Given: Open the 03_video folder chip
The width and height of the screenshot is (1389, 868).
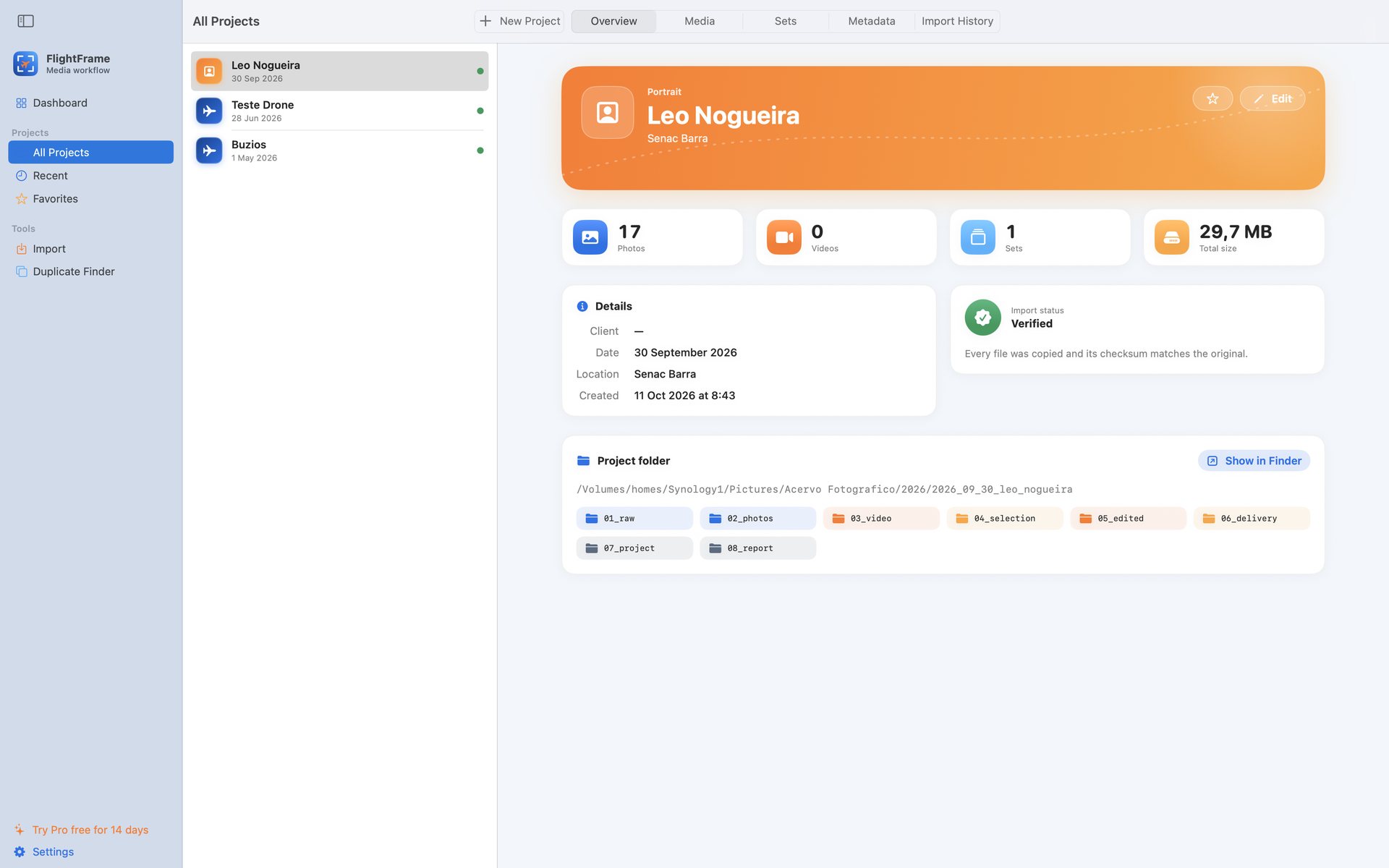Looking at the screenshot, I should pyautogui.click(x=881, y=519).
